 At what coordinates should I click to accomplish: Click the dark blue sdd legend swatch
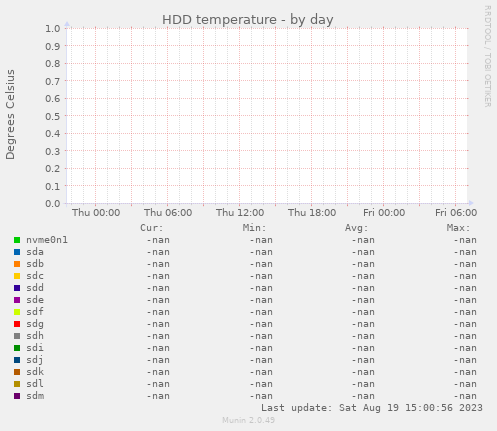click(17, 288)
